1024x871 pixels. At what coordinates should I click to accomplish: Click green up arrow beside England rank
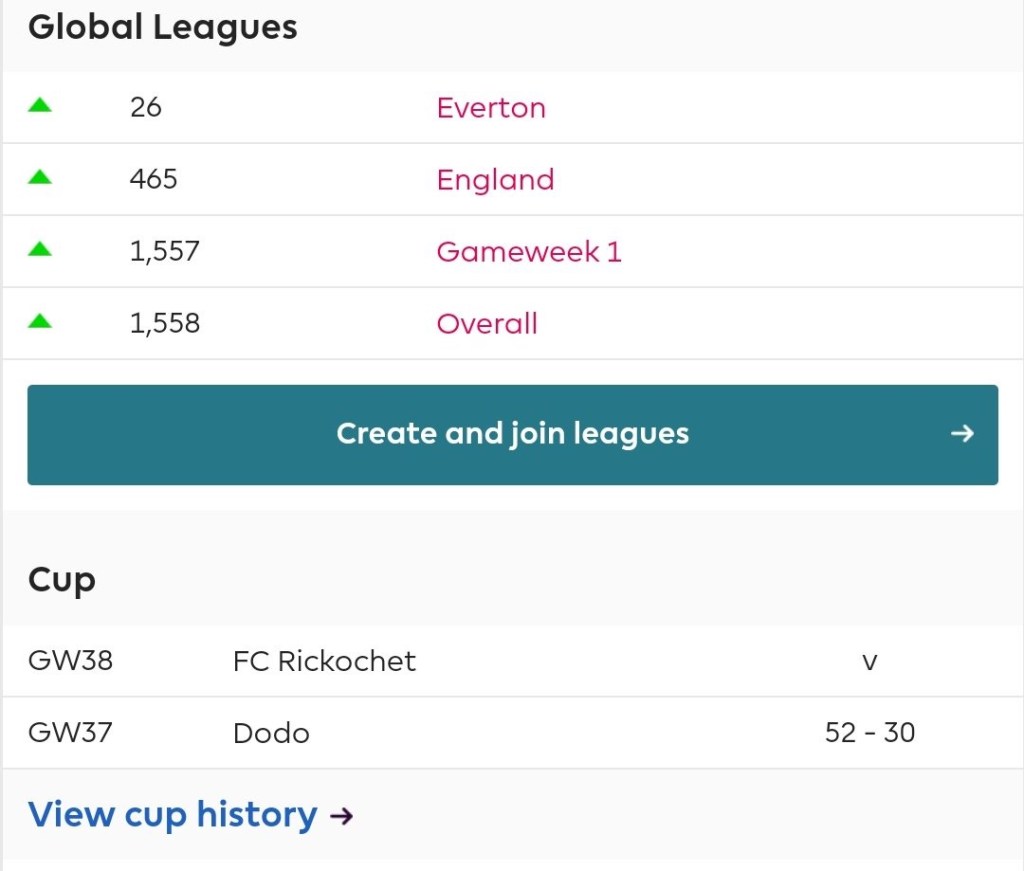(x=39, y=177)
